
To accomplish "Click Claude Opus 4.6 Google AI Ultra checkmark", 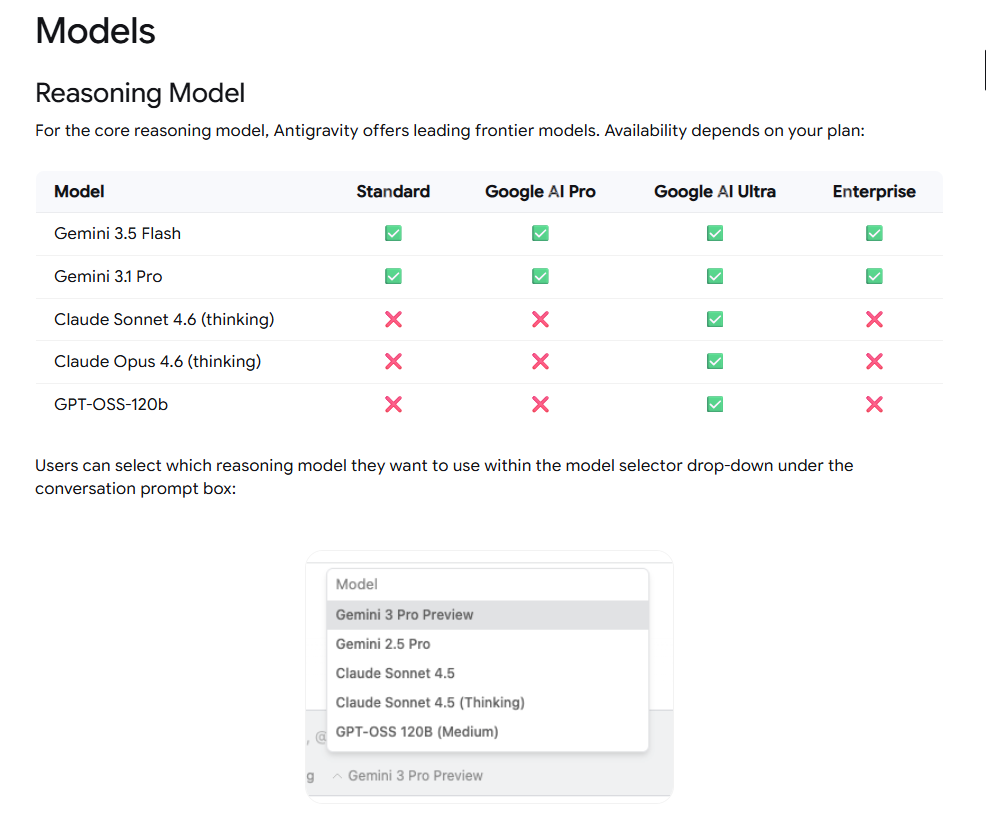I will click(715, 362).
